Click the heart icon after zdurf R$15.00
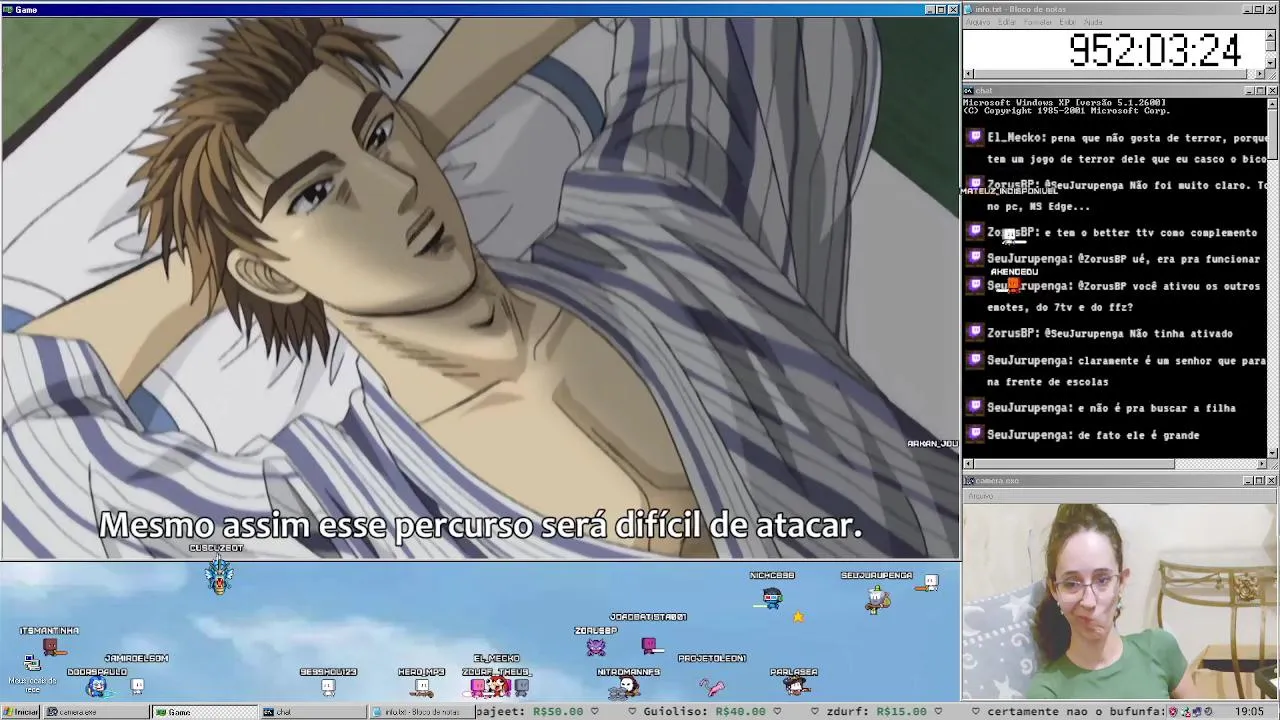This screenshot has height=720, width=1280. click(x=937, y=712)
